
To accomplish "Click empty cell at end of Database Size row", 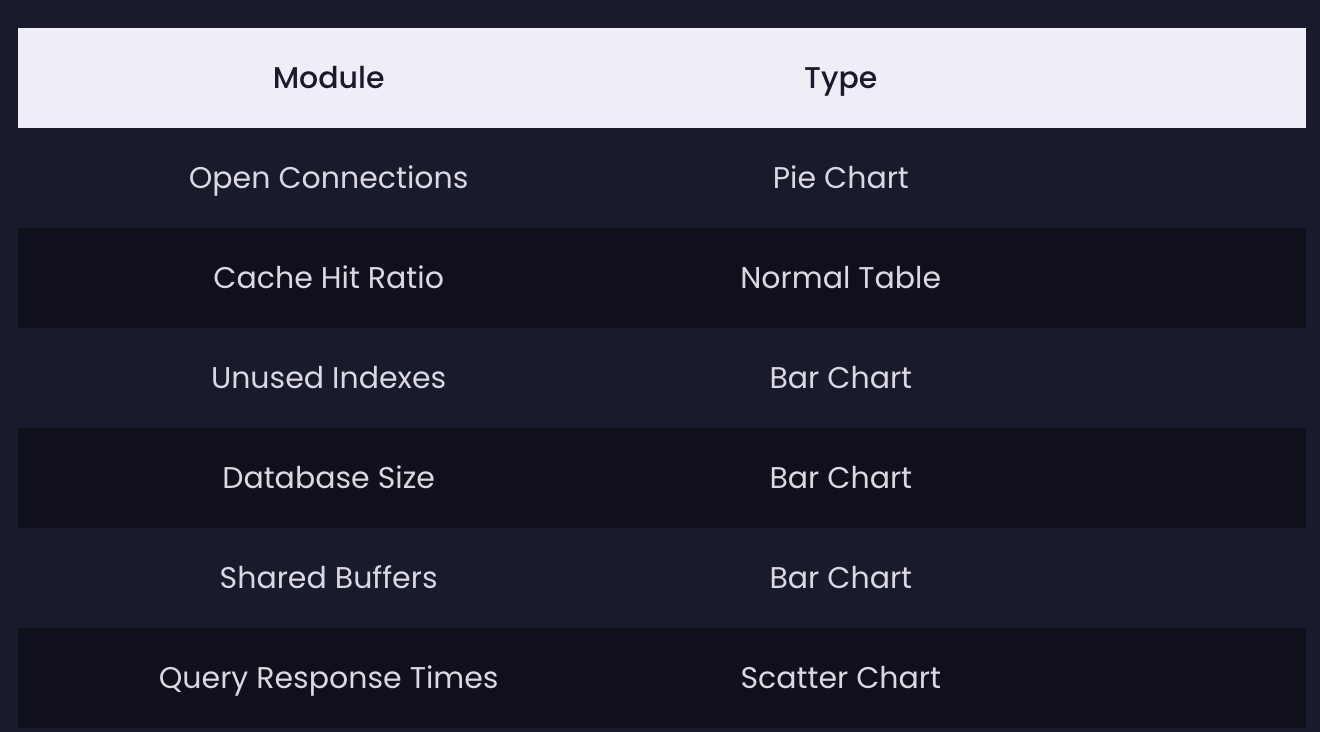I will [x=1174, y=478].
